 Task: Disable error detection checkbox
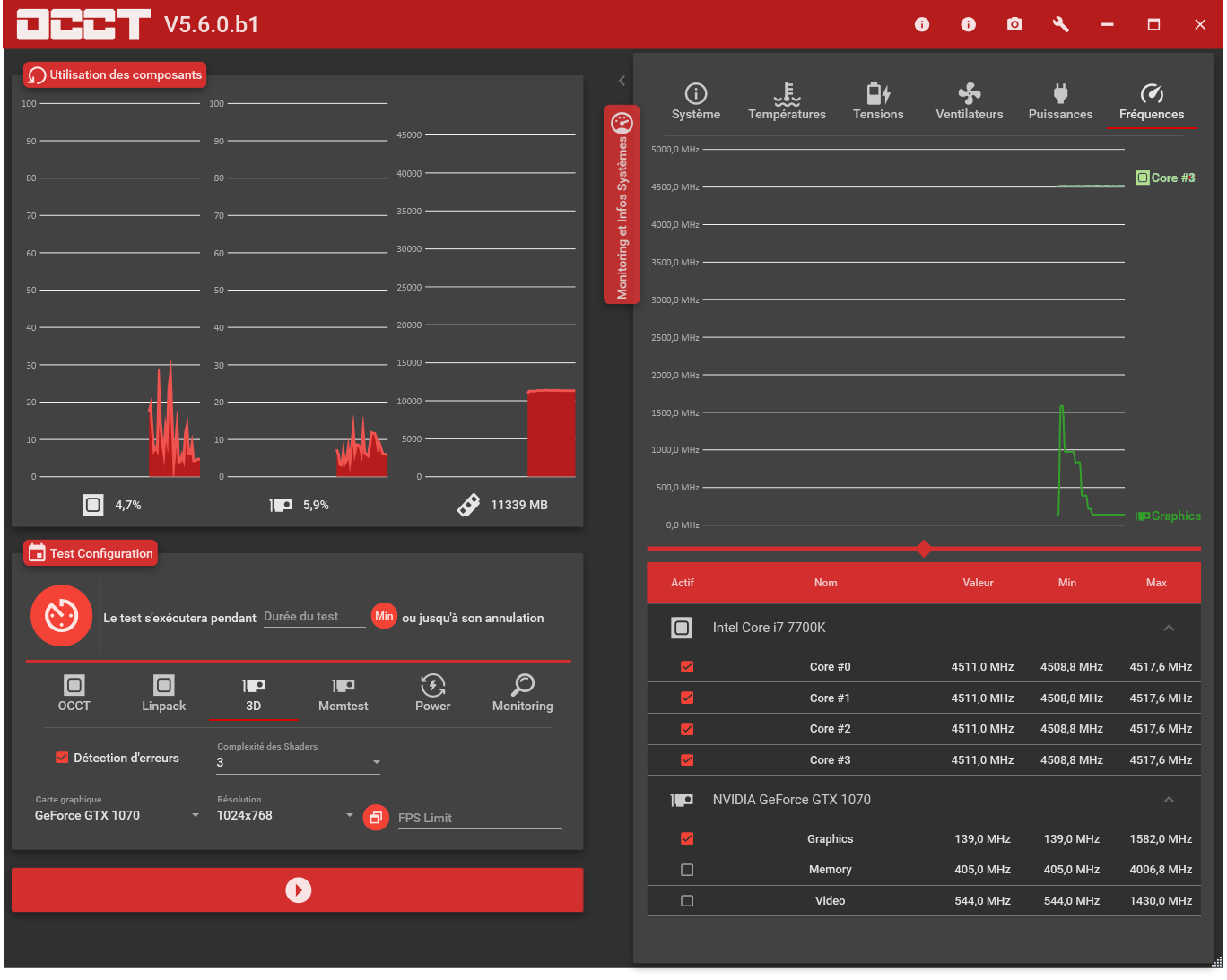click(x=62, y=757)
